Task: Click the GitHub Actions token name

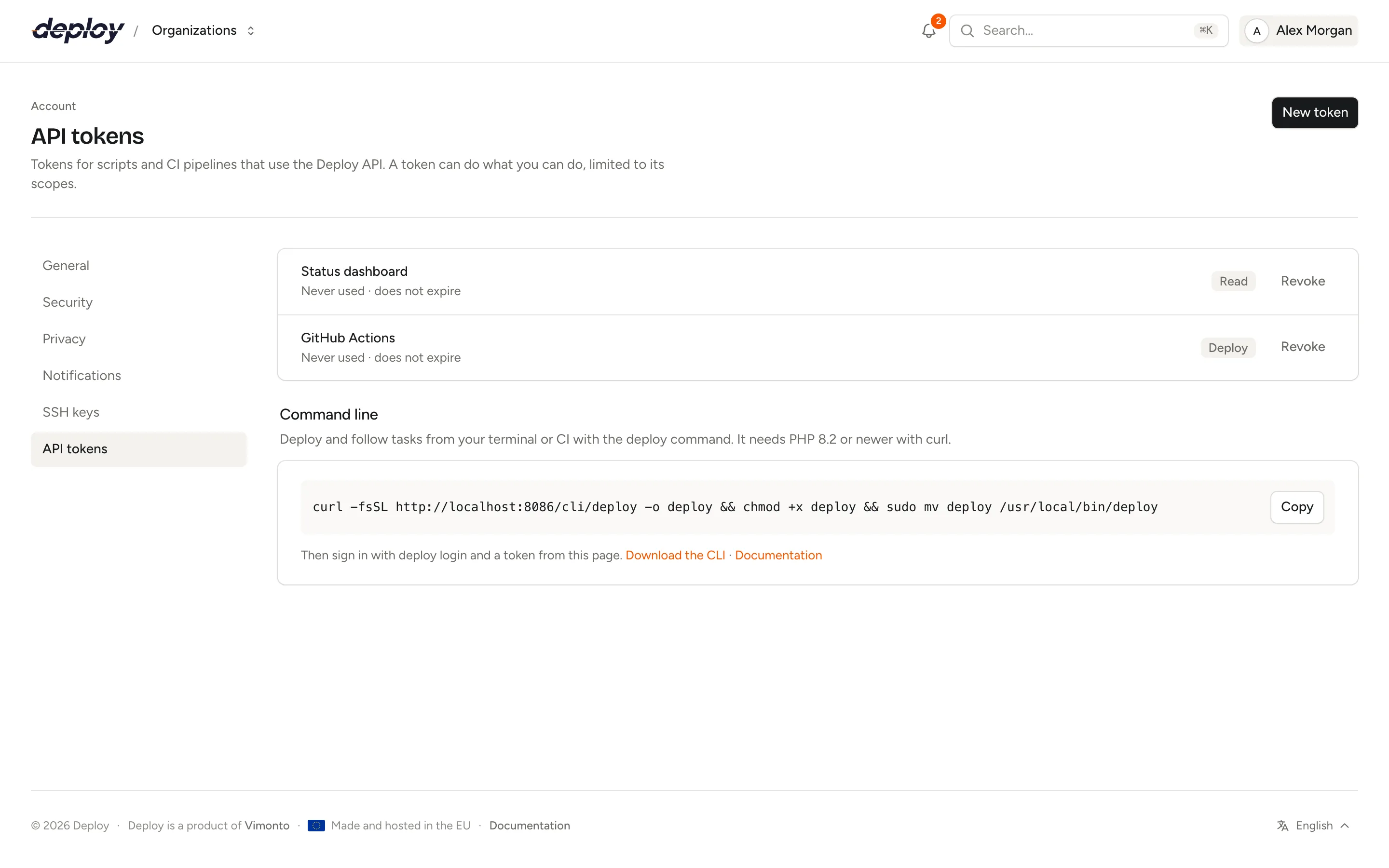Action: click(x=348, y=338)
